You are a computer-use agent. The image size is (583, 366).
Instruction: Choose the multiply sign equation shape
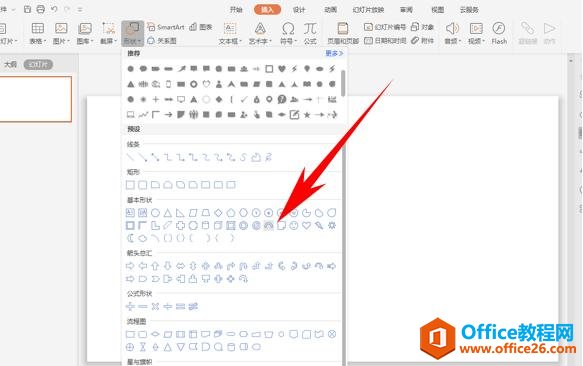click(155, 306)
